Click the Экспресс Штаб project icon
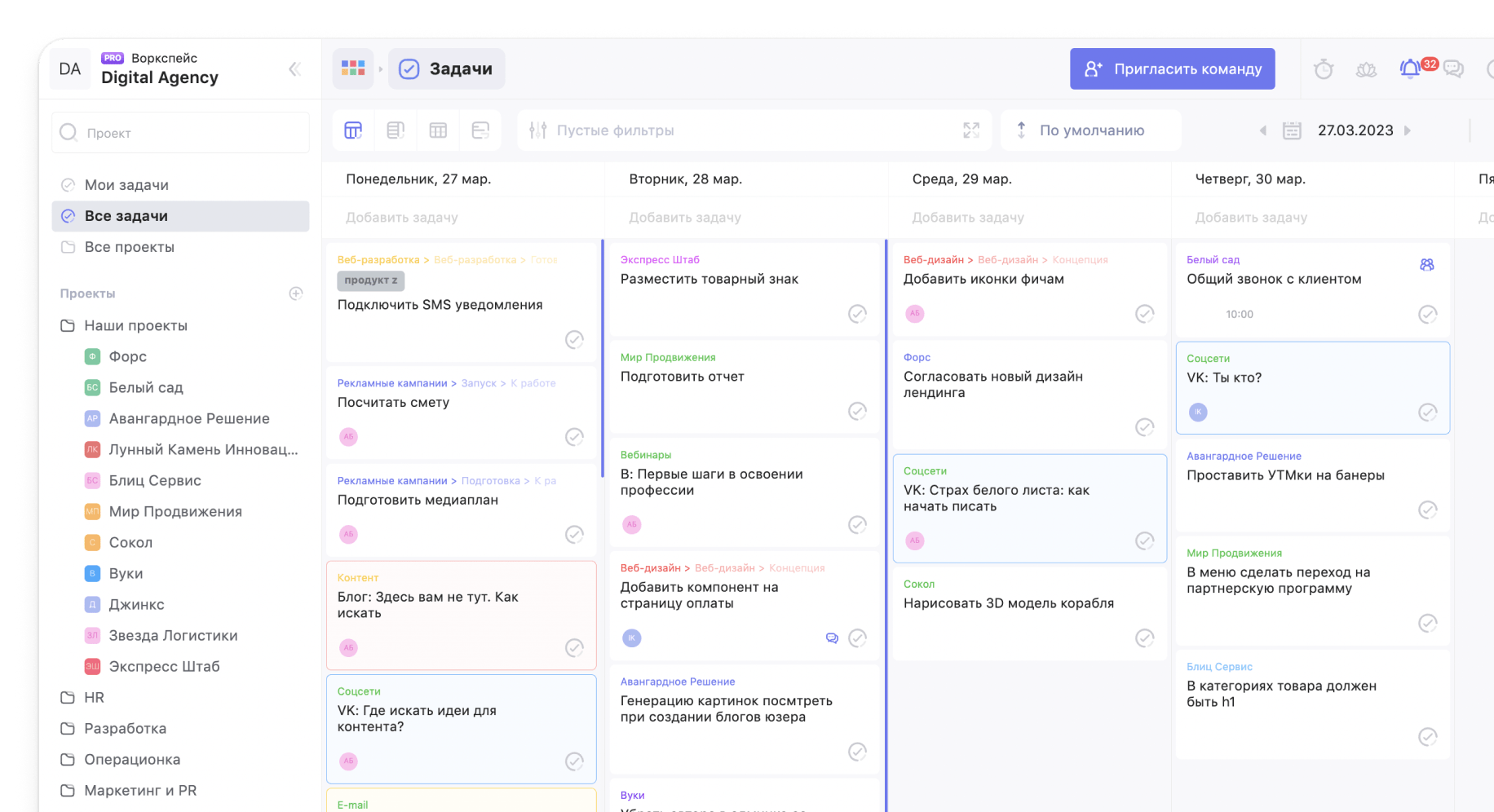This screenshot has height=812, width=1494. [x=92, y=666]
